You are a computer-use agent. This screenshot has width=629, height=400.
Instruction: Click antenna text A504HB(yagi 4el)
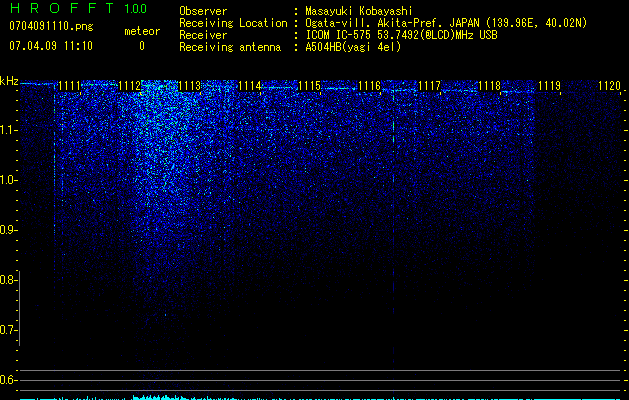pyautogui.click(x=353, y=47)
